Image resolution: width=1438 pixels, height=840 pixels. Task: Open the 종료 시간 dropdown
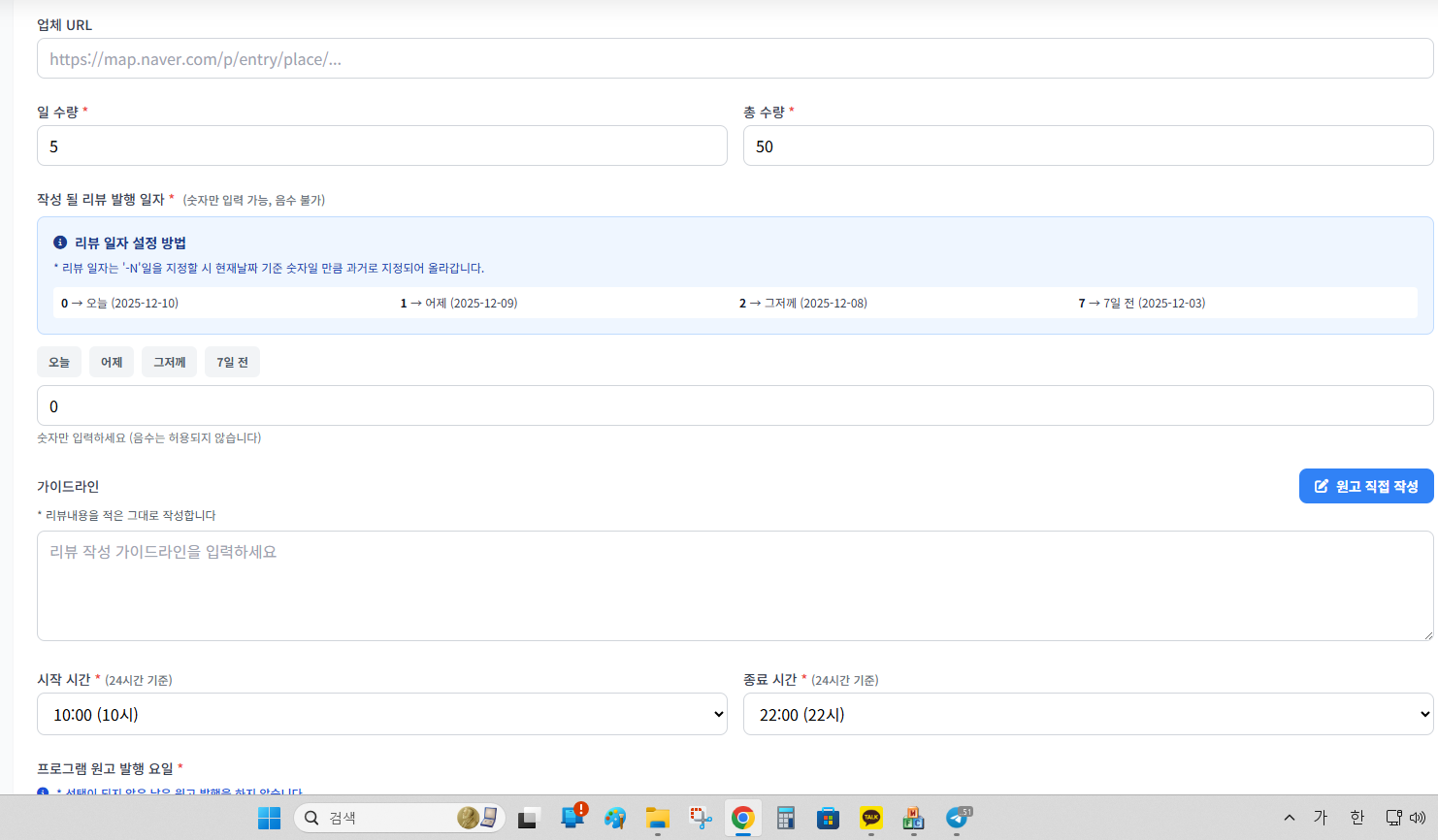[x=1088, y=715]
